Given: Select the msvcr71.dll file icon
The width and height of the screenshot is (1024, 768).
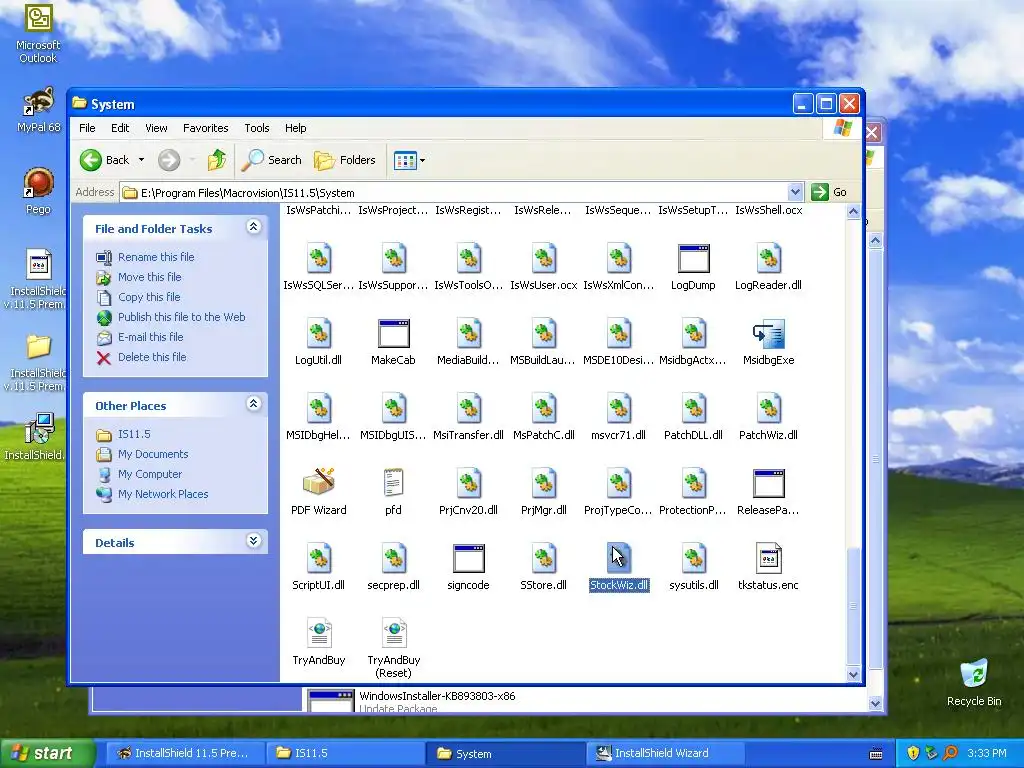Looking at the screenshot, I should [618, 409].
